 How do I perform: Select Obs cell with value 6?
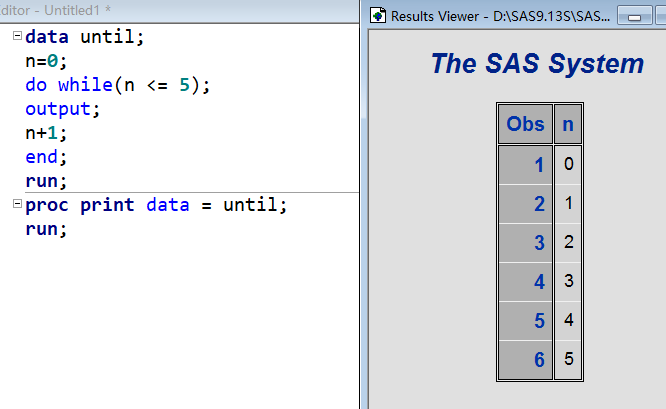coord(525,360)
